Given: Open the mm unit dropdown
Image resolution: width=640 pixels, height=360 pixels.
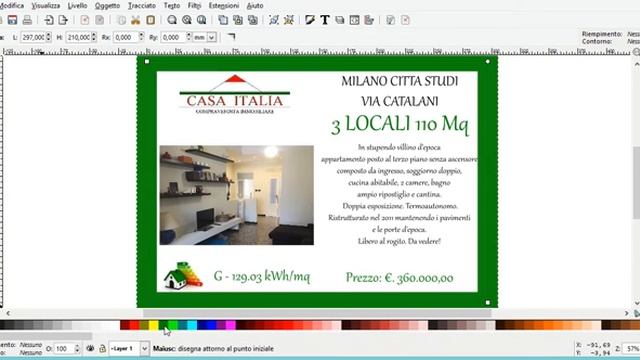Looking at the screenshot, I should (x=211, y=37).
